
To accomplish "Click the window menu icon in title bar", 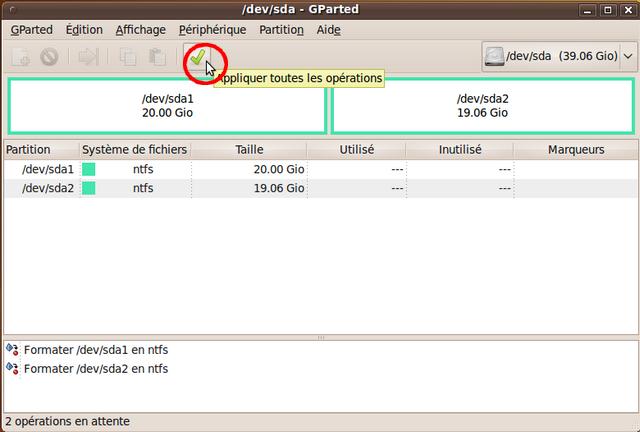I will click(12, 10).
